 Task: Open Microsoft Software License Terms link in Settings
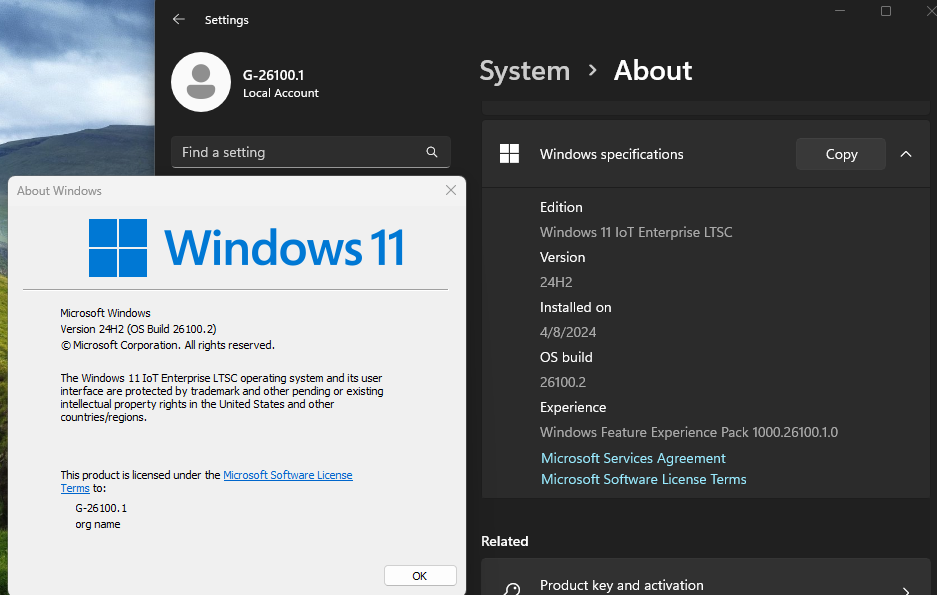[644, 479]
